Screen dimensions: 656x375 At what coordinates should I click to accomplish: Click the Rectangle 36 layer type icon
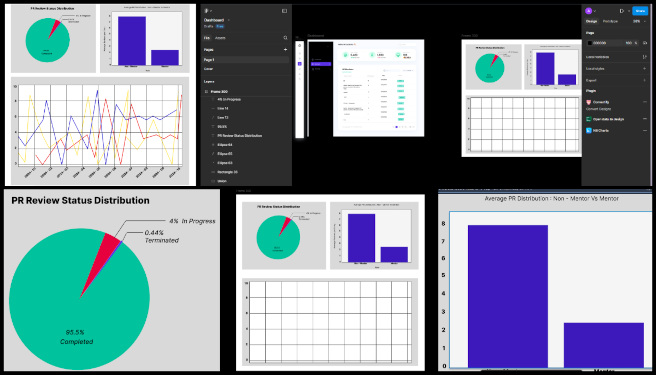pyautogui.click(x=213, y=172)
